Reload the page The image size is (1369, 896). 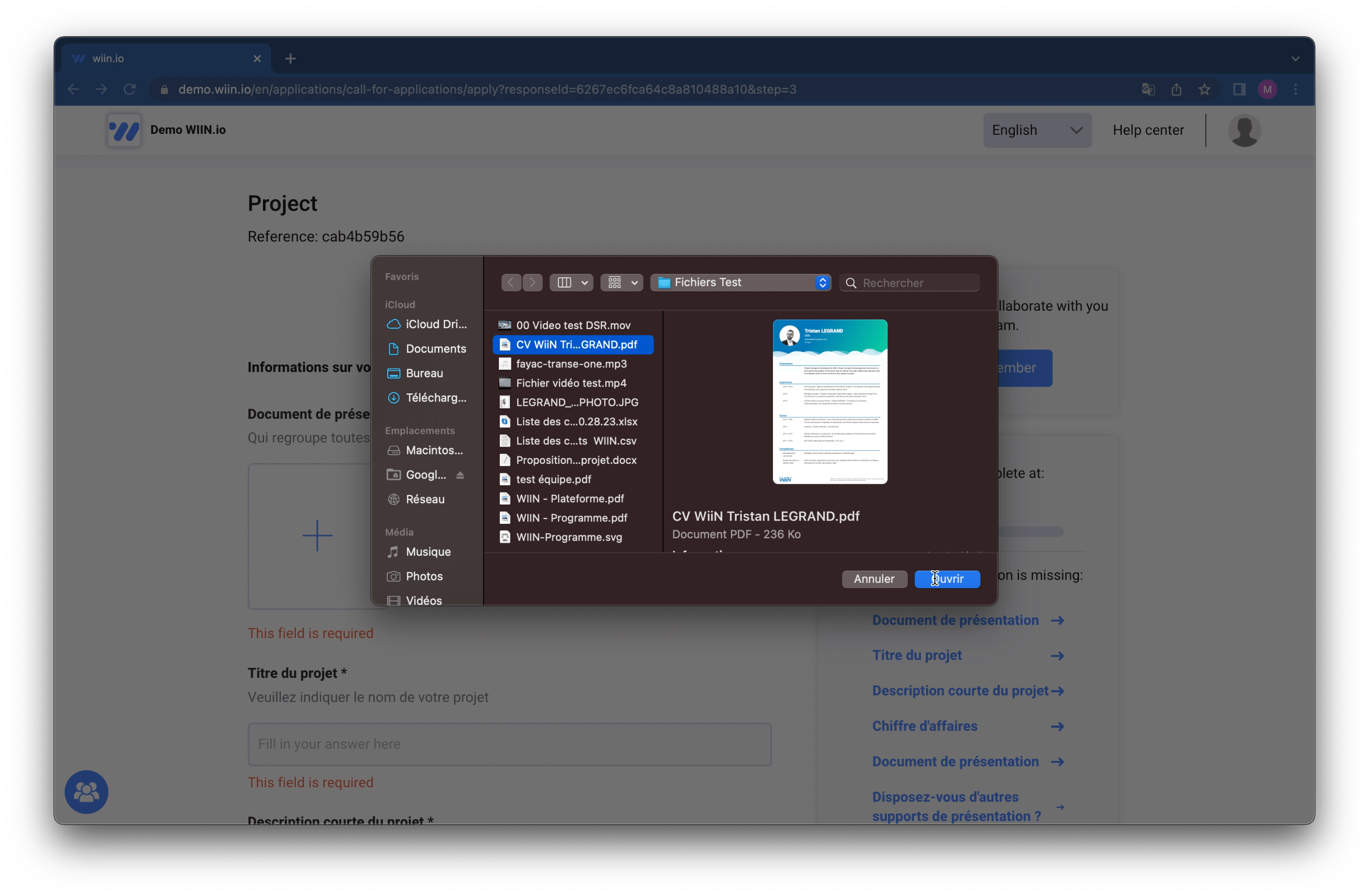click(130, 89)
